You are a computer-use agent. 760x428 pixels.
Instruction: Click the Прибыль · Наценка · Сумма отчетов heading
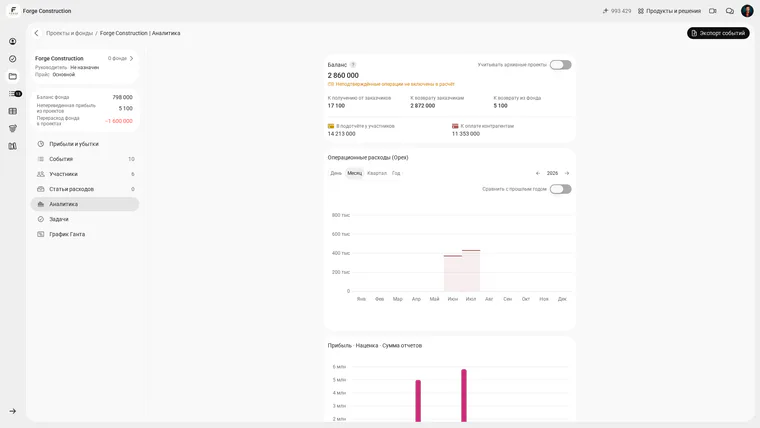tap(375, 346)
